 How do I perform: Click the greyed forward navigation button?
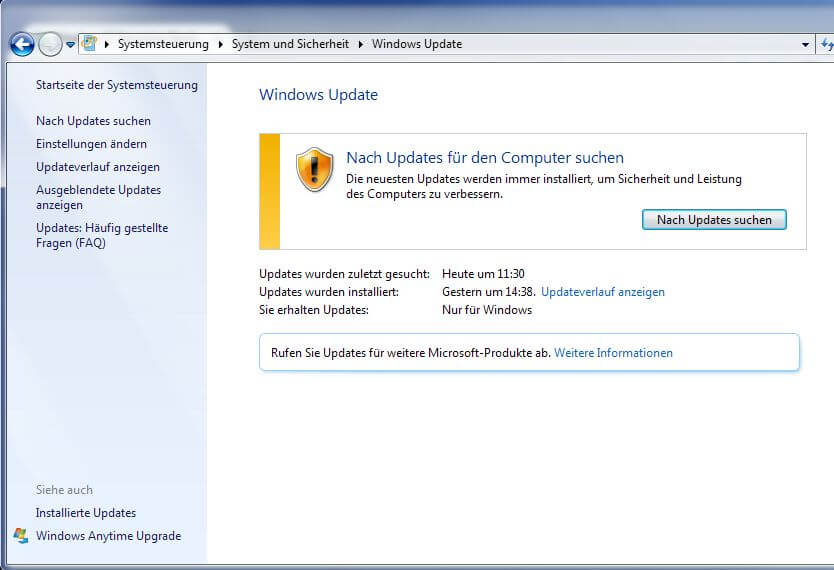50,45
